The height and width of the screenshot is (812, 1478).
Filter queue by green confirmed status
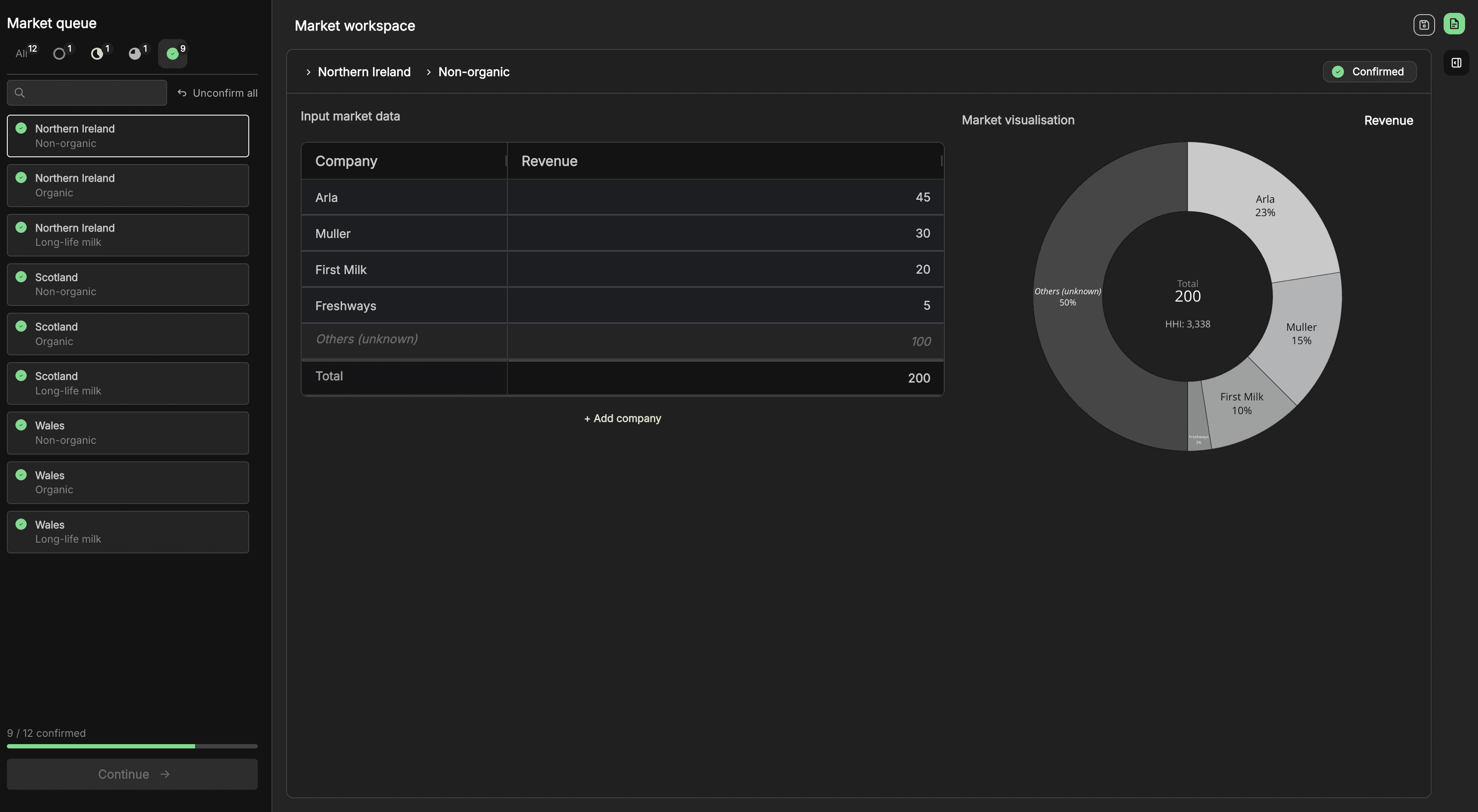173,53
